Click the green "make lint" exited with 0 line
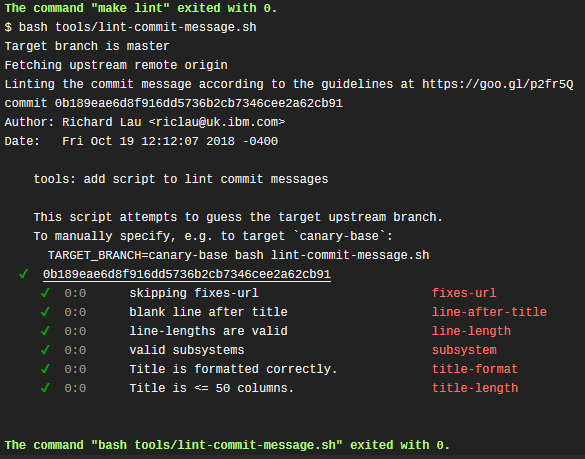585x459 pixels. [141, 8]
